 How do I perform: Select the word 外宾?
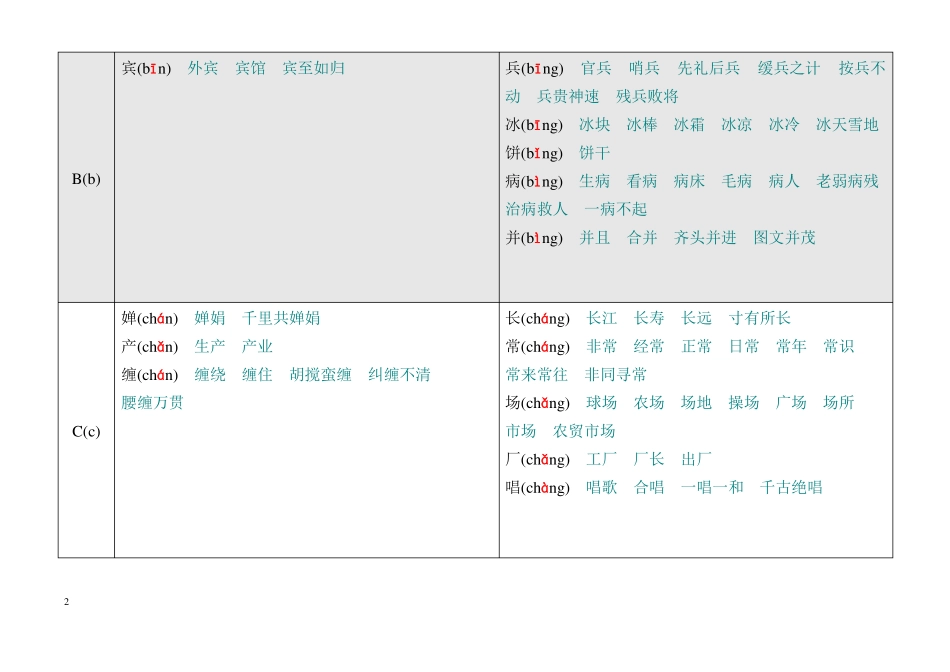pyautogui.click(x=203, y=68)
